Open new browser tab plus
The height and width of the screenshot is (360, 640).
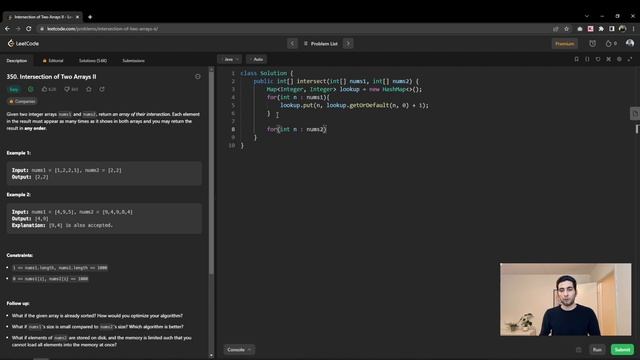pyautogui.click(x=90, y=17)
